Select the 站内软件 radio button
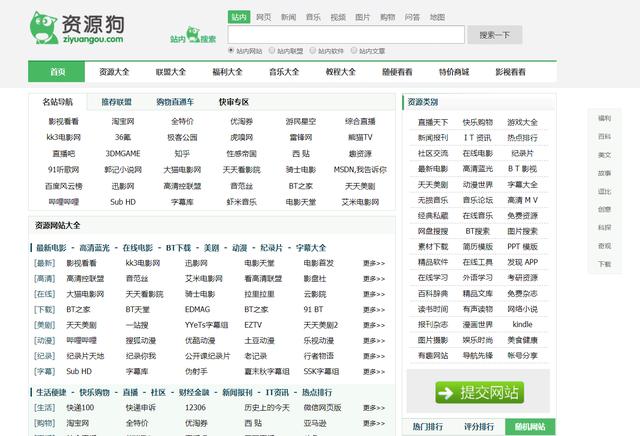Screen dimensions: 640x436 tap(313, 50)
